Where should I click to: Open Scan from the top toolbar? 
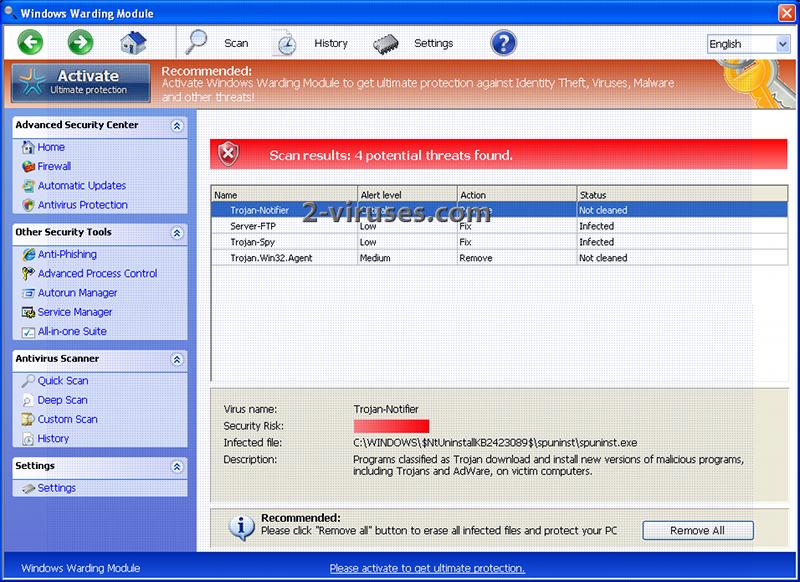click(x=236, y=43)
